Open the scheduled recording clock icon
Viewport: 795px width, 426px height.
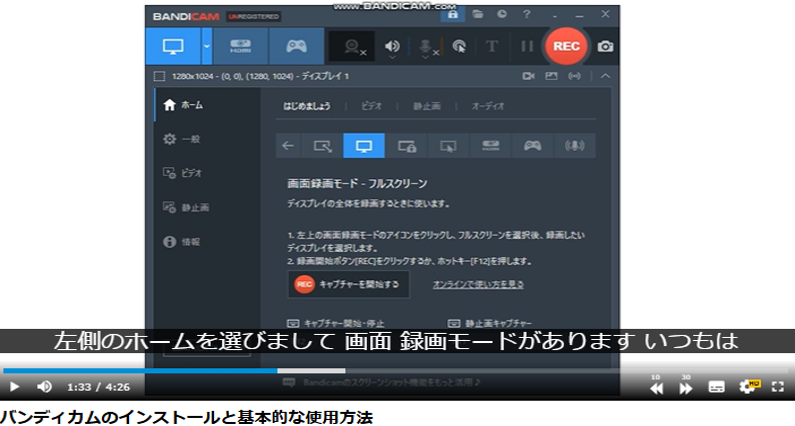[502, 14]
